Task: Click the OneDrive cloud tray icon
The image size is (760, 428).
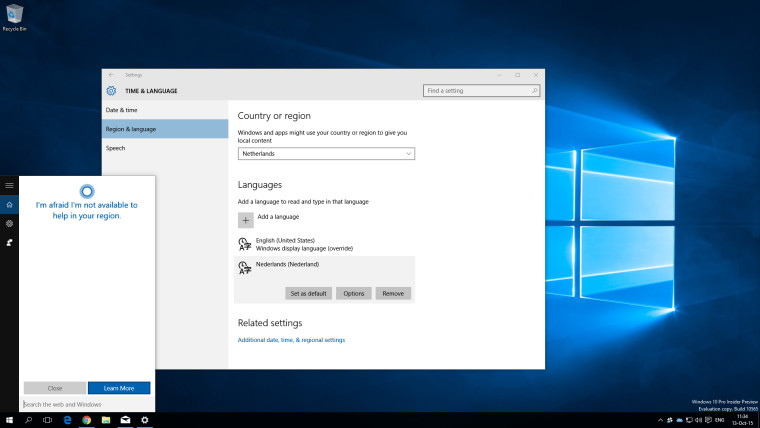Action: [x=680, y=420]
